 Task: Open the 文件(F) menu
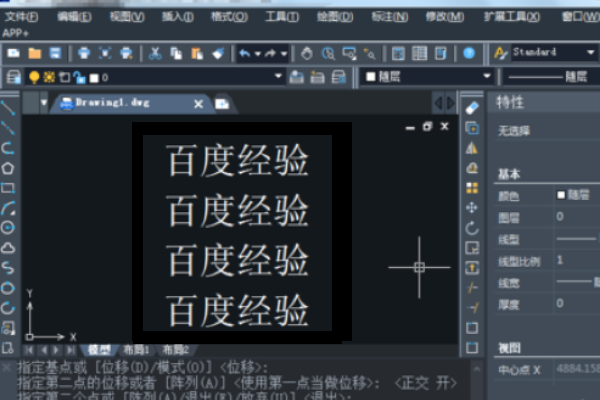tap(21, 17)
